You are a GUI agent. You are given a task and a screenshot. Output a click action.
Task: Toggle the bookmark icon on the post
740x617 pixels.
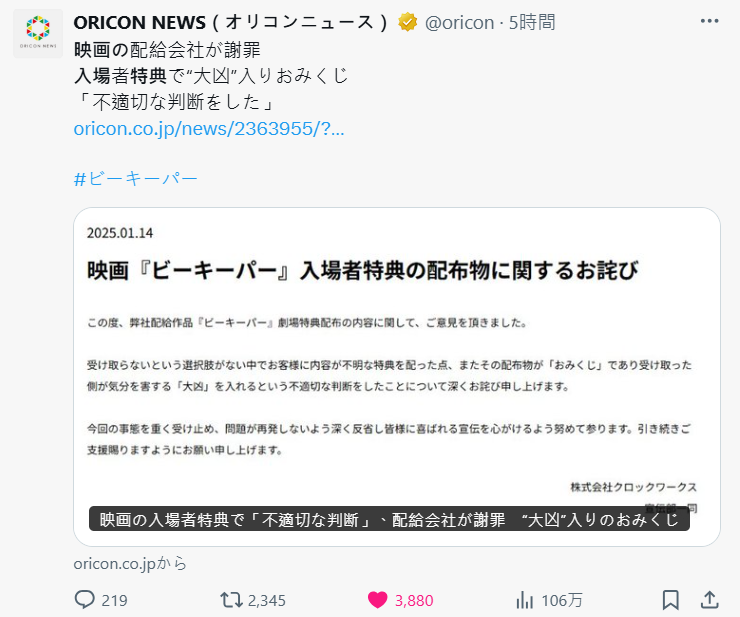[x=671, y=600]
